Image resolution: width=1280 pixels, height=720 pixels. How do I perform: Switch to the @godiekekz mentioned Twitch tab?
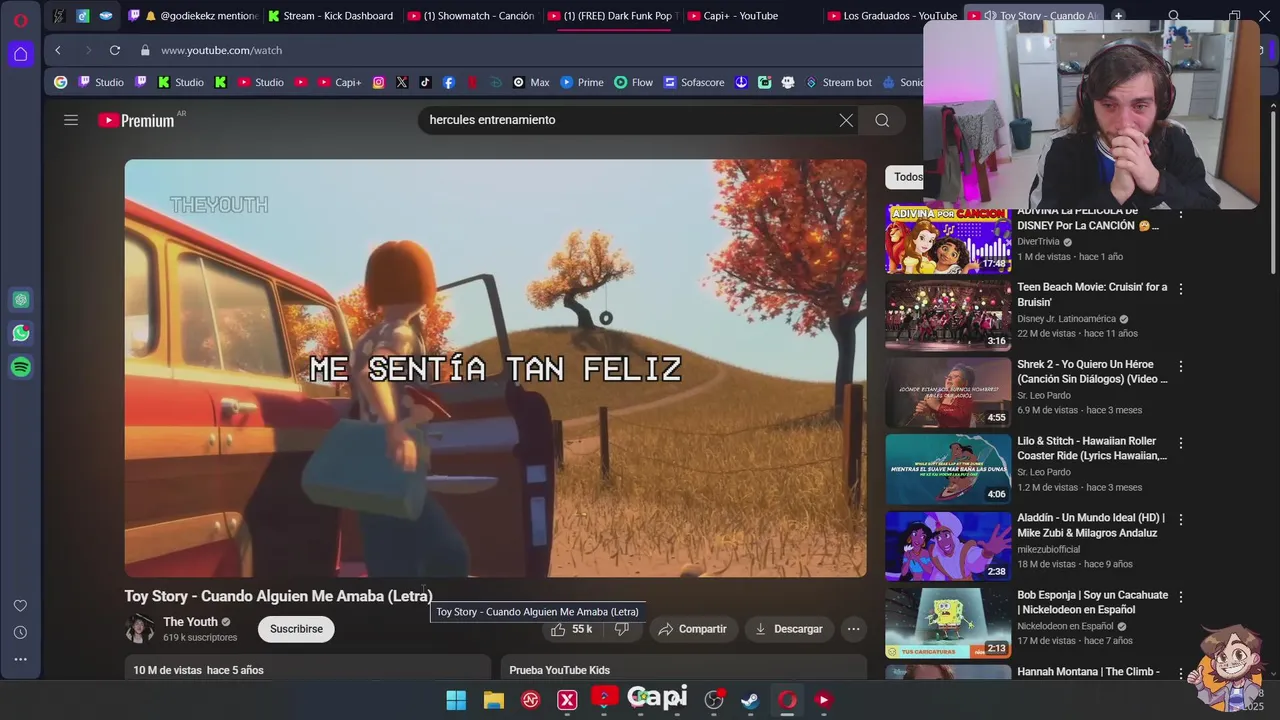(193, 16)
